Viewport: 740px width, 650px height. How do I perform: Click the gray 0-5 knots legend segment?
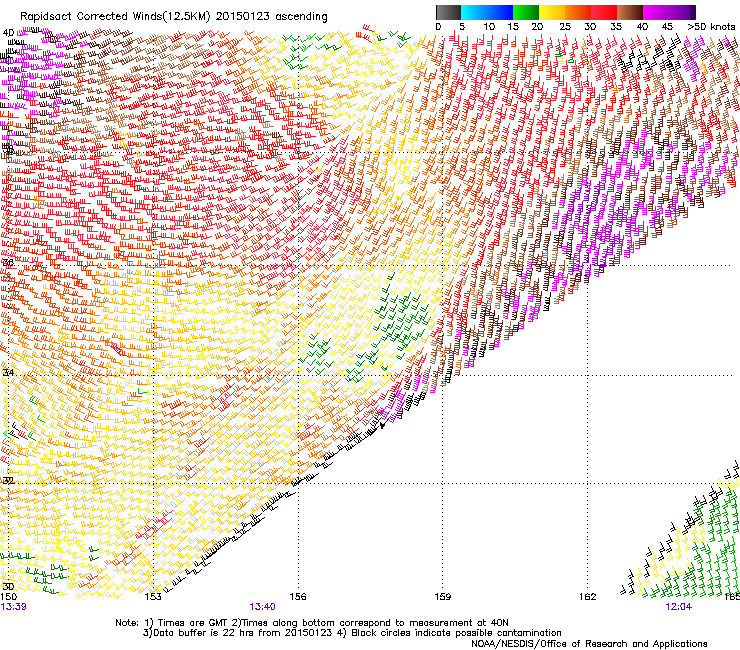click(448, 12)
